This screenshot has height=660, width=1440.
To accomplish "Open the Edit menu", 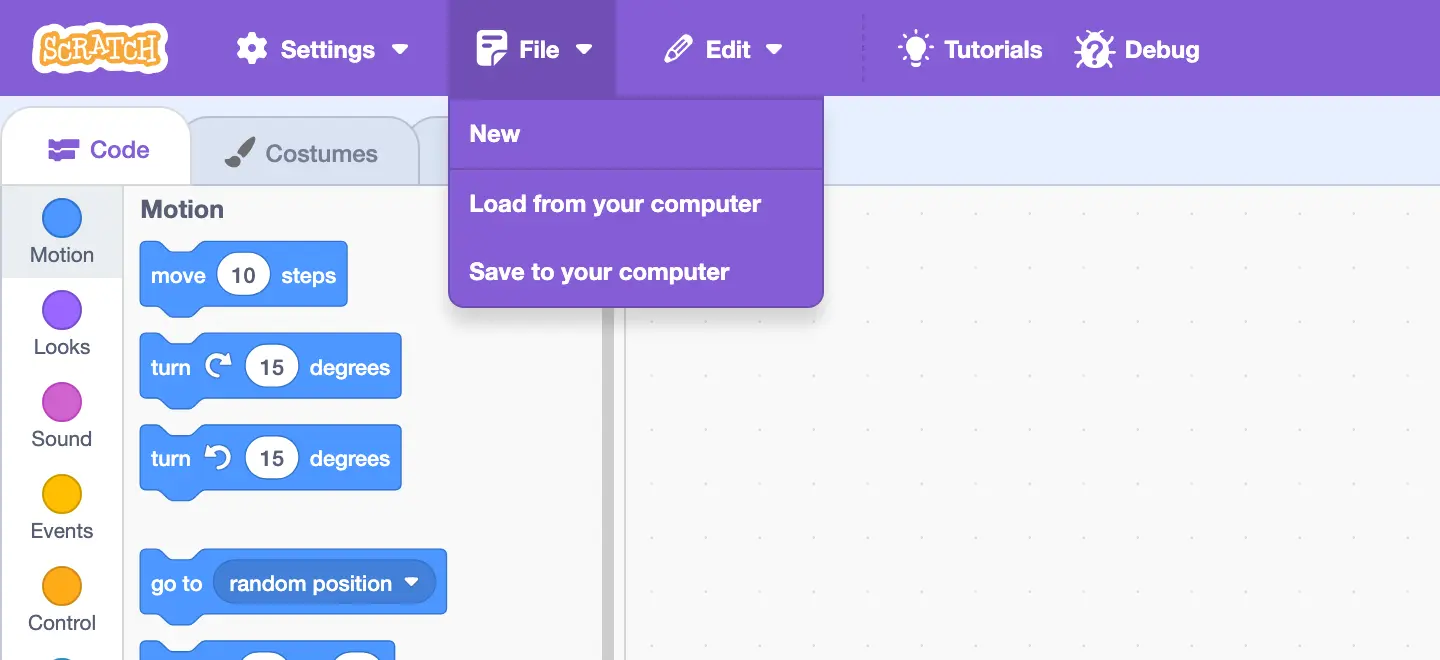I will click(722, 49).
